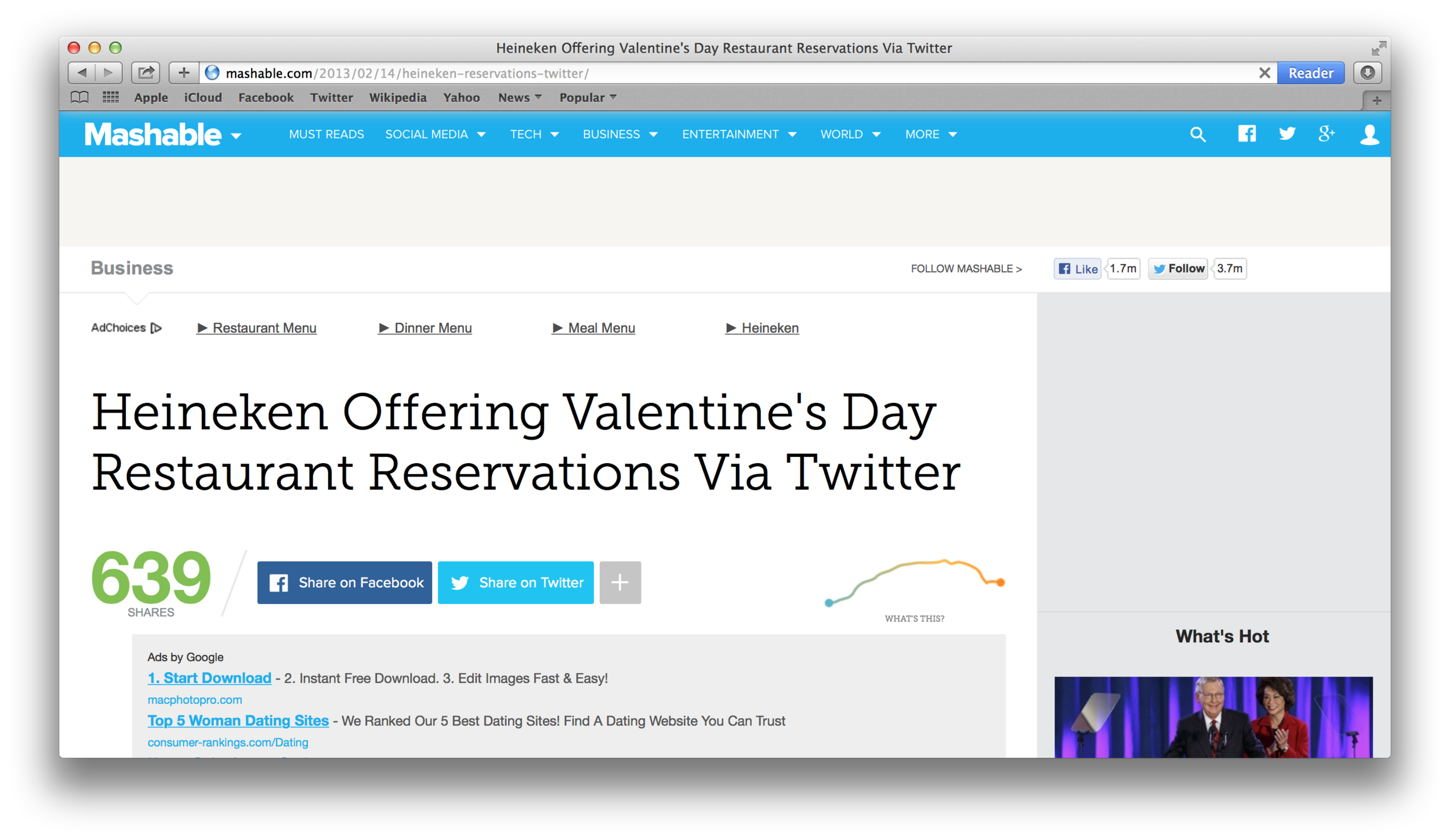
Task: Go forward with the Safari forward arrow
Action: (108, 73)
